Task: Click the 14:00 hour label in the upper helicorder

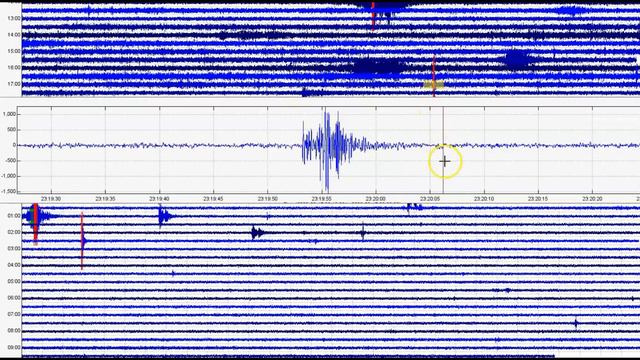Action: pos(14,35)
